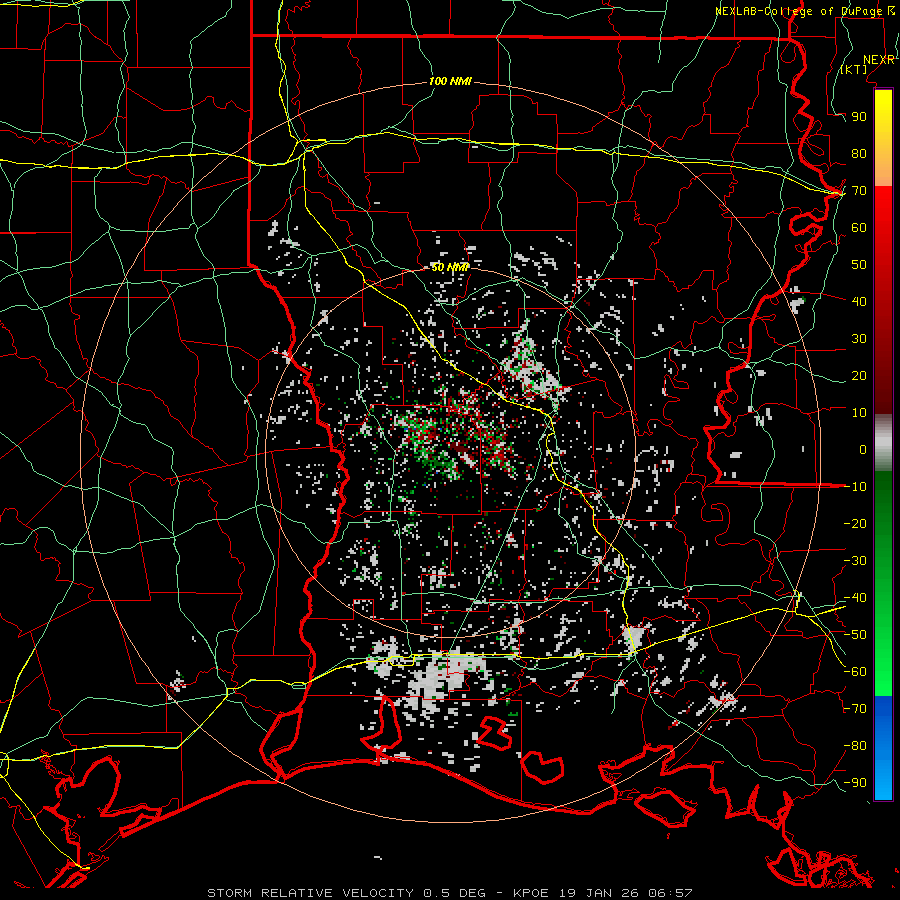The image size is (900, 900).
Task: Click the 70 value on velocity scale
Action: tap(859, 191)
